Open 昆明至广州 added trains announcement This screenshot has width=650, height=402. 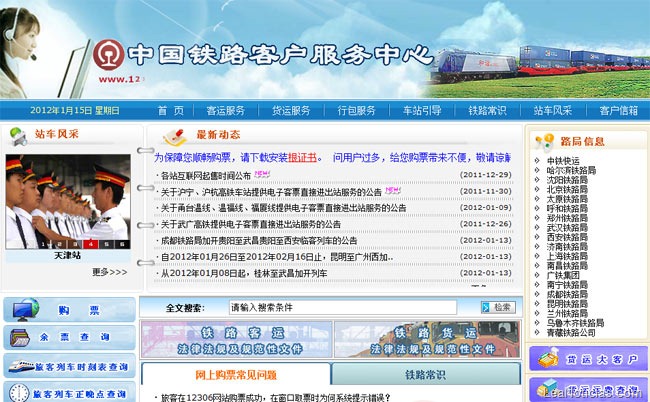[x=277, y=257]
